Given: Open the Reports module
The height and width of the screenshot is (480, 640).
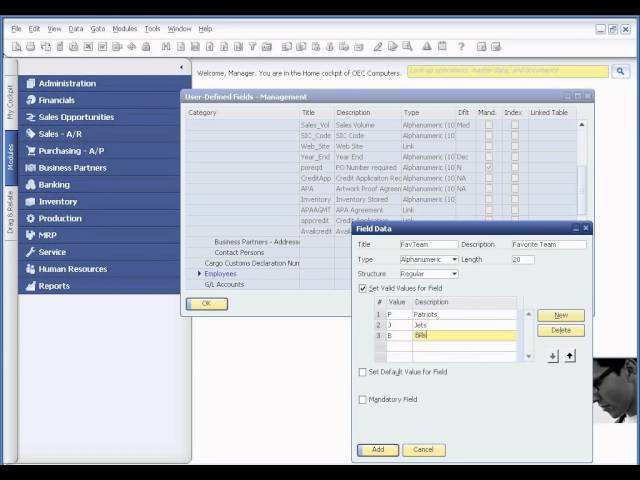Looking at the screenshot, I should tap(100, 286).
